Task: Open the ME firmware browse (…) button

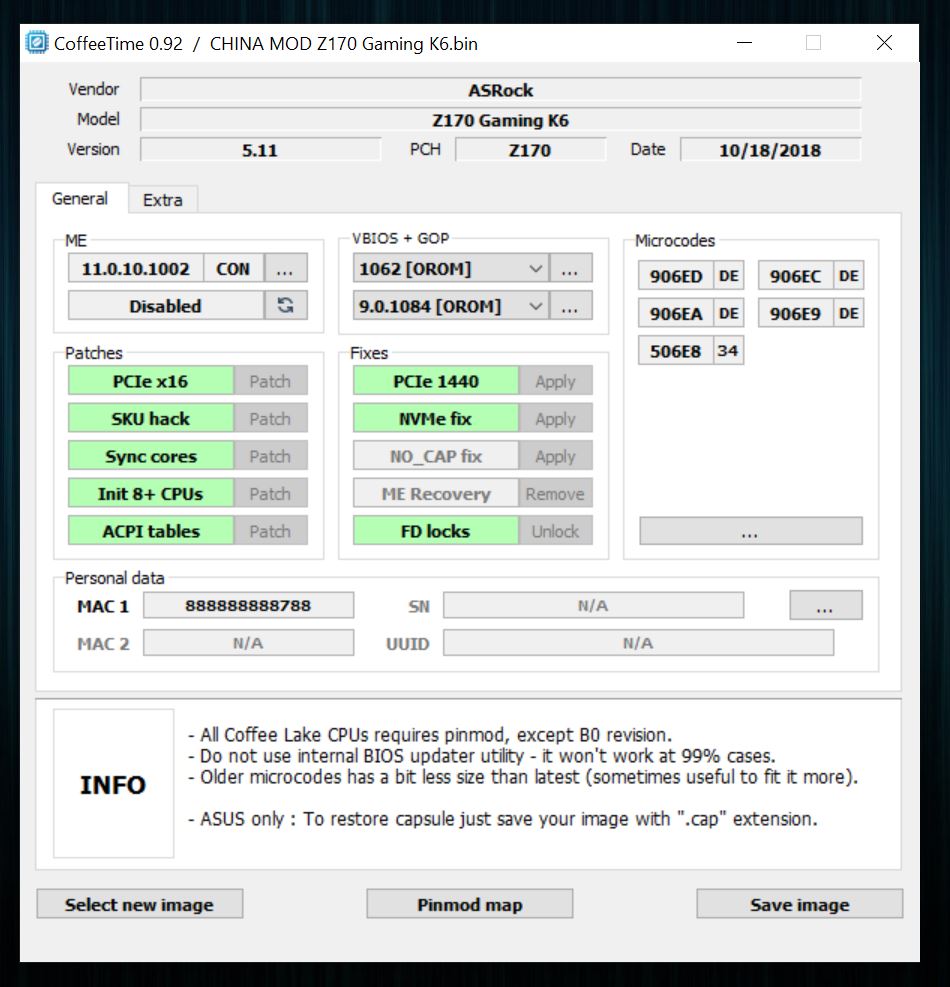Action: 286,268
